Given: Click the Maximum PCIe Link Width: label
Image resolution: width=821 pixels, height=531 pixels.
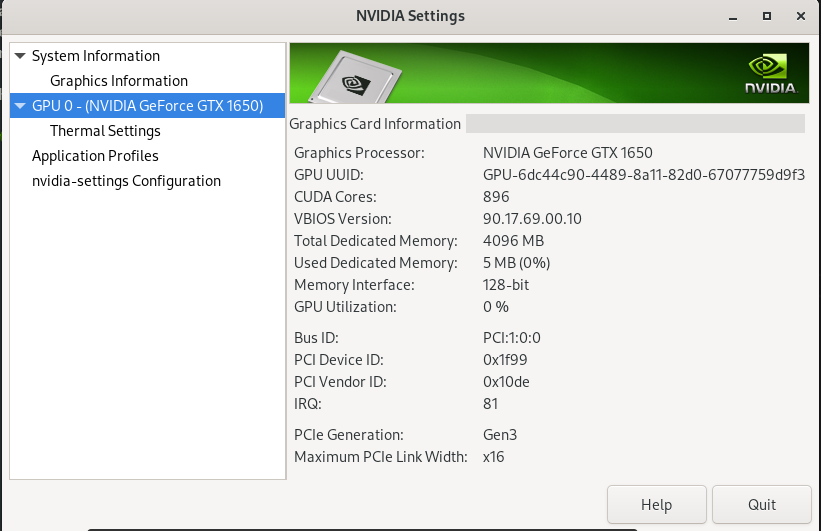Looking at the screenshot, I should (x=381, y=457).
